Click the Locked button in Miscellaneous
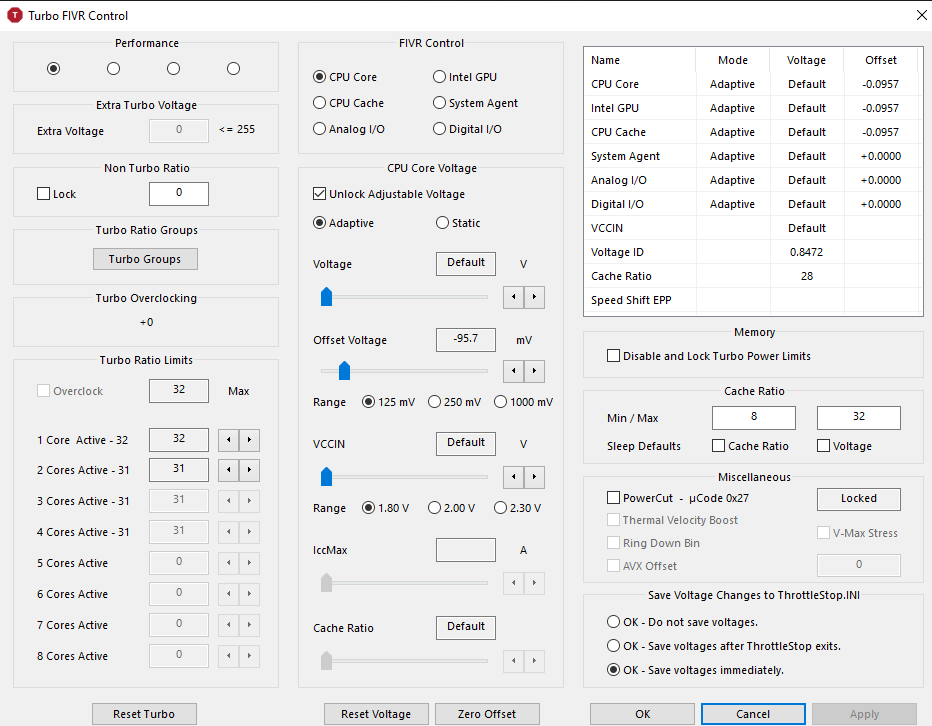Image resolution: width=932 pixels, height=726 pixels. (x=859, y=499)
